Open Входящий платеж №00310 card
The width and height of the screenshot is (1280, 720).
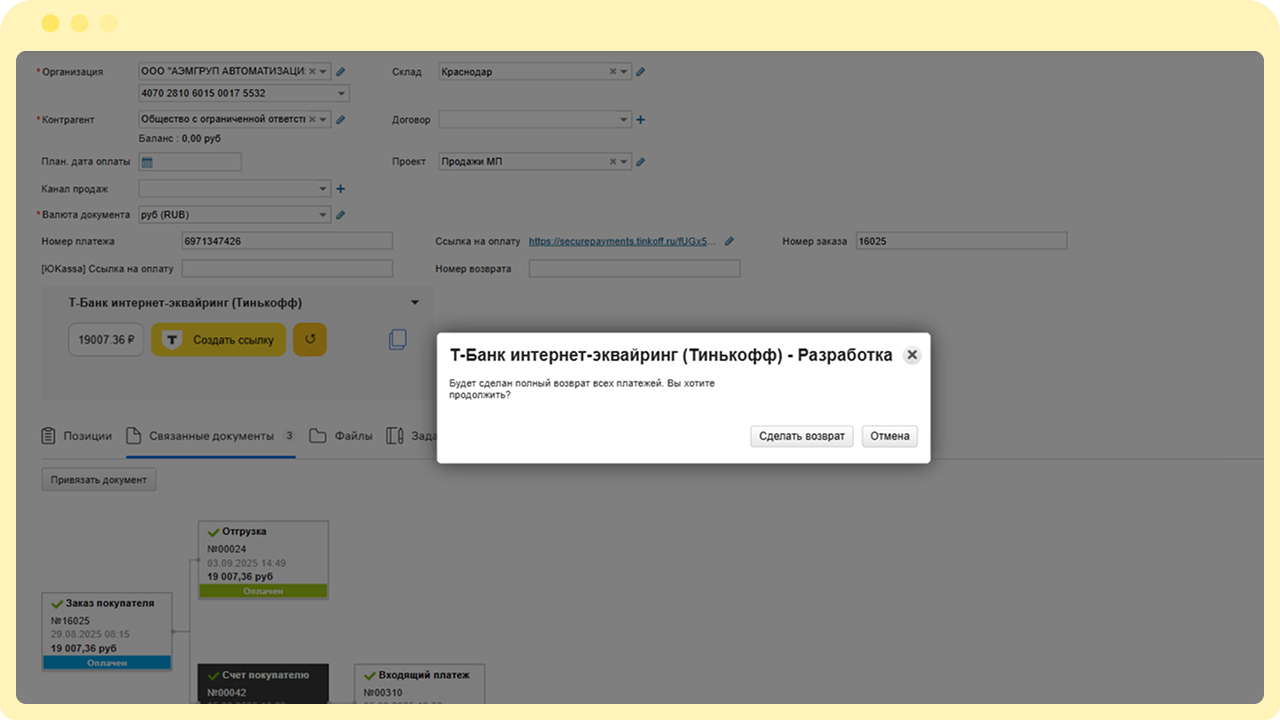(x=419, y=684)
